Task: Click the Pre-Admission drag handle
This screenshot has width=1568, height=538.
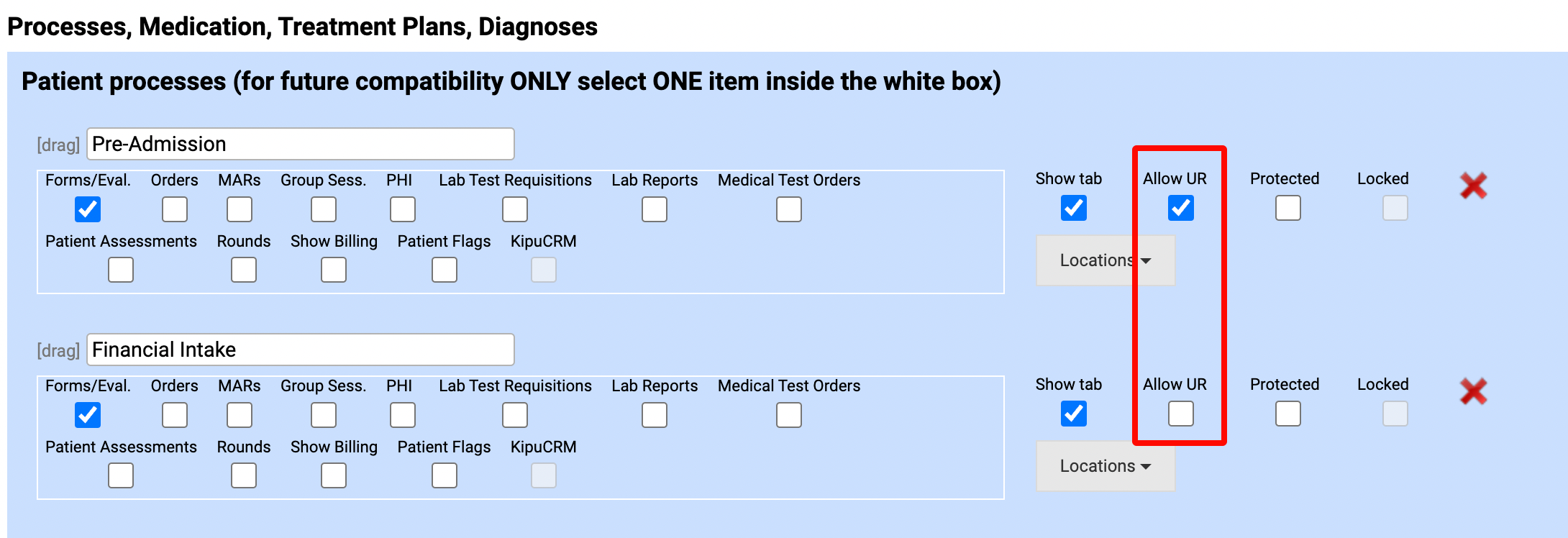Action: click(x=58, y=145)
